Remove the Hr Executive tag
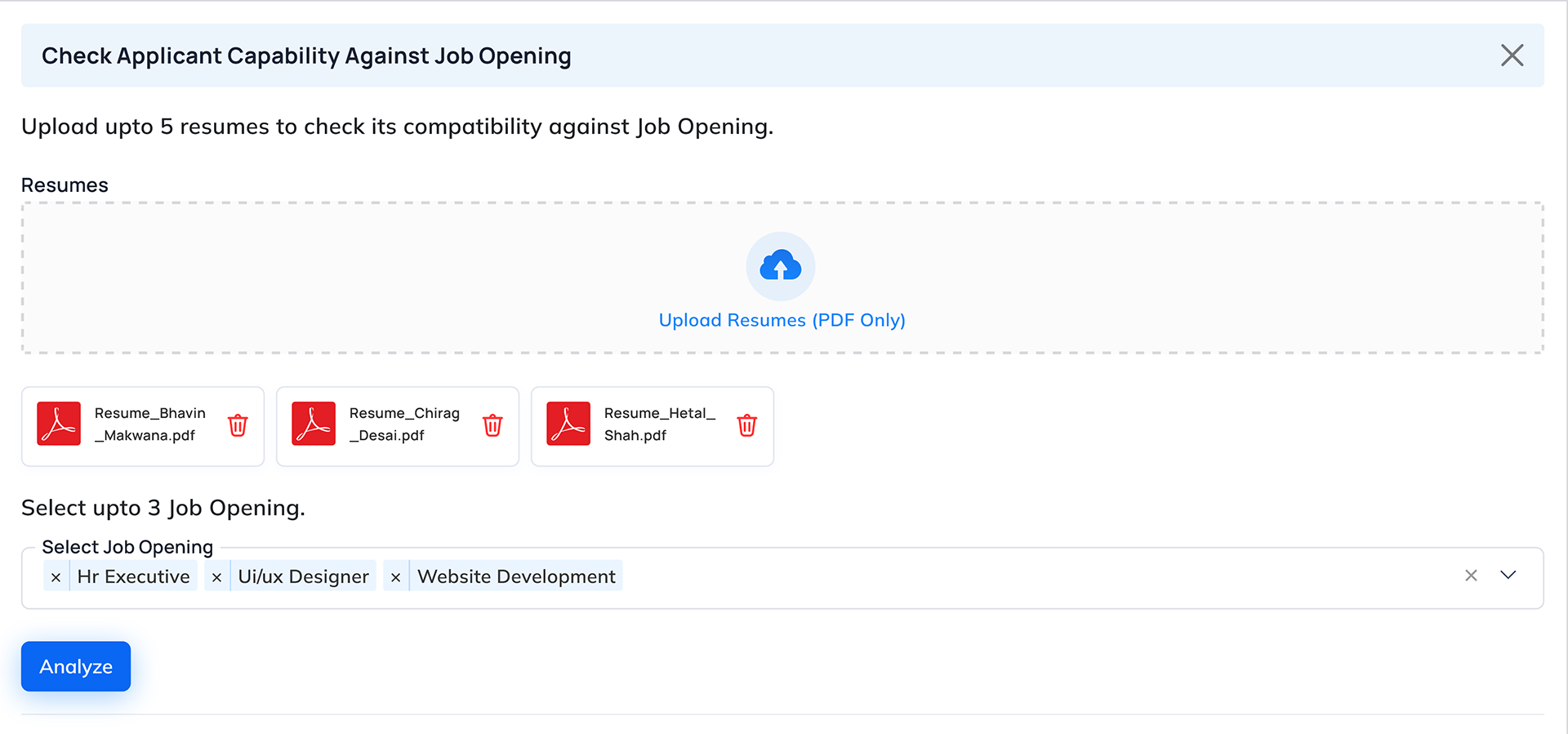The image size is (1568, 734). click(56, 577)
